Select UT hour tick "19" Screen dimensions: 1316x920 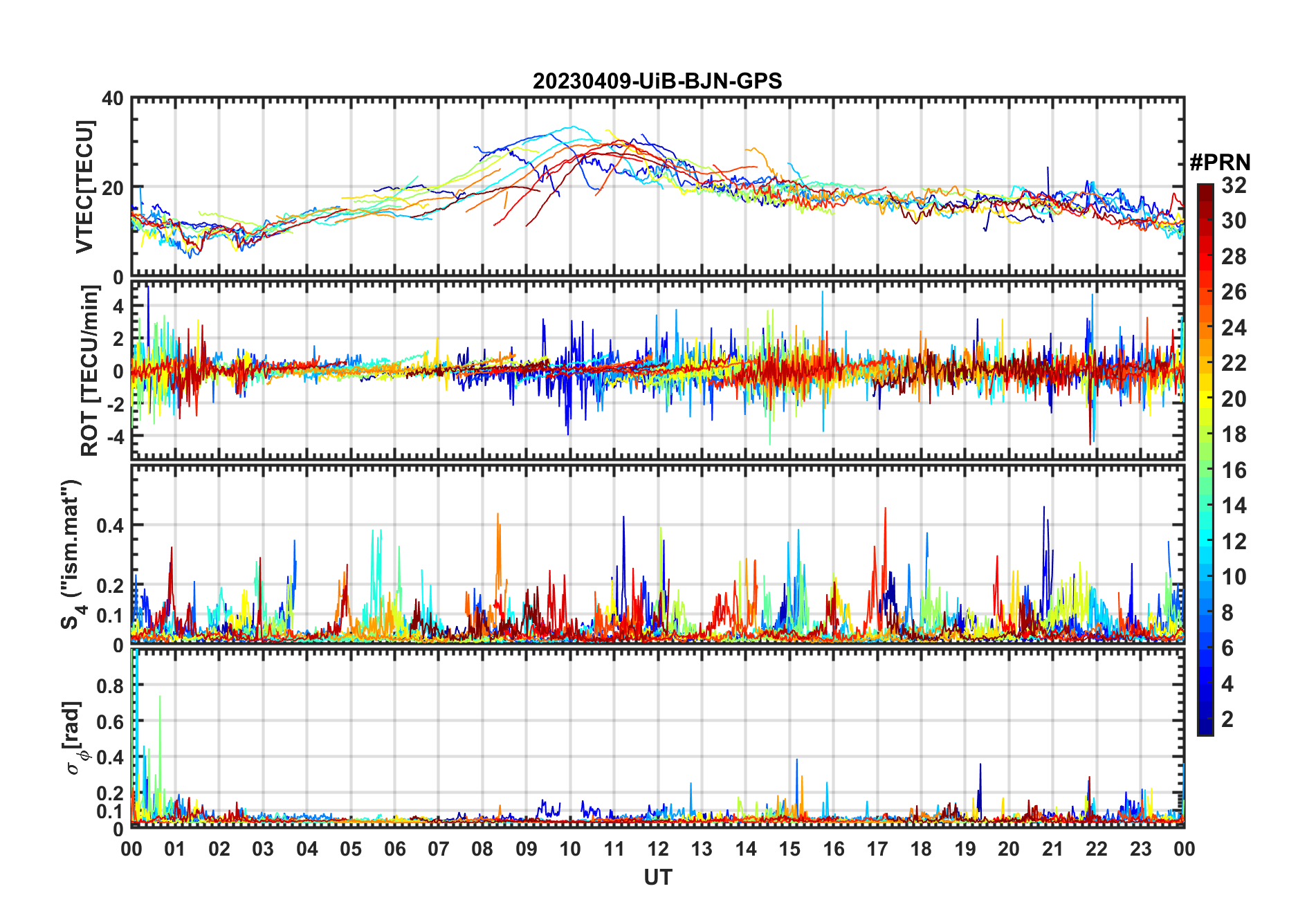click(x=965, y=849)
